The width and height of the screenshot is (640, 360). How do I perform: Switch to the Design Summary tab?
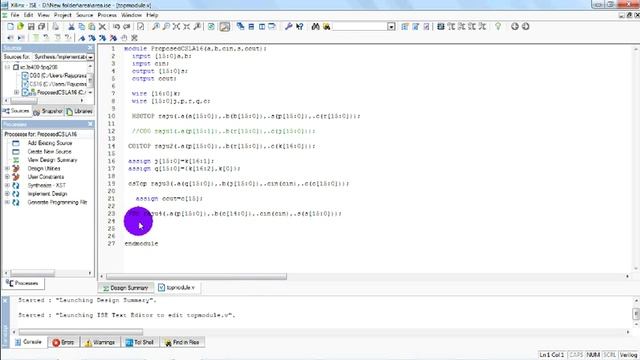click(x=126, y=288)
